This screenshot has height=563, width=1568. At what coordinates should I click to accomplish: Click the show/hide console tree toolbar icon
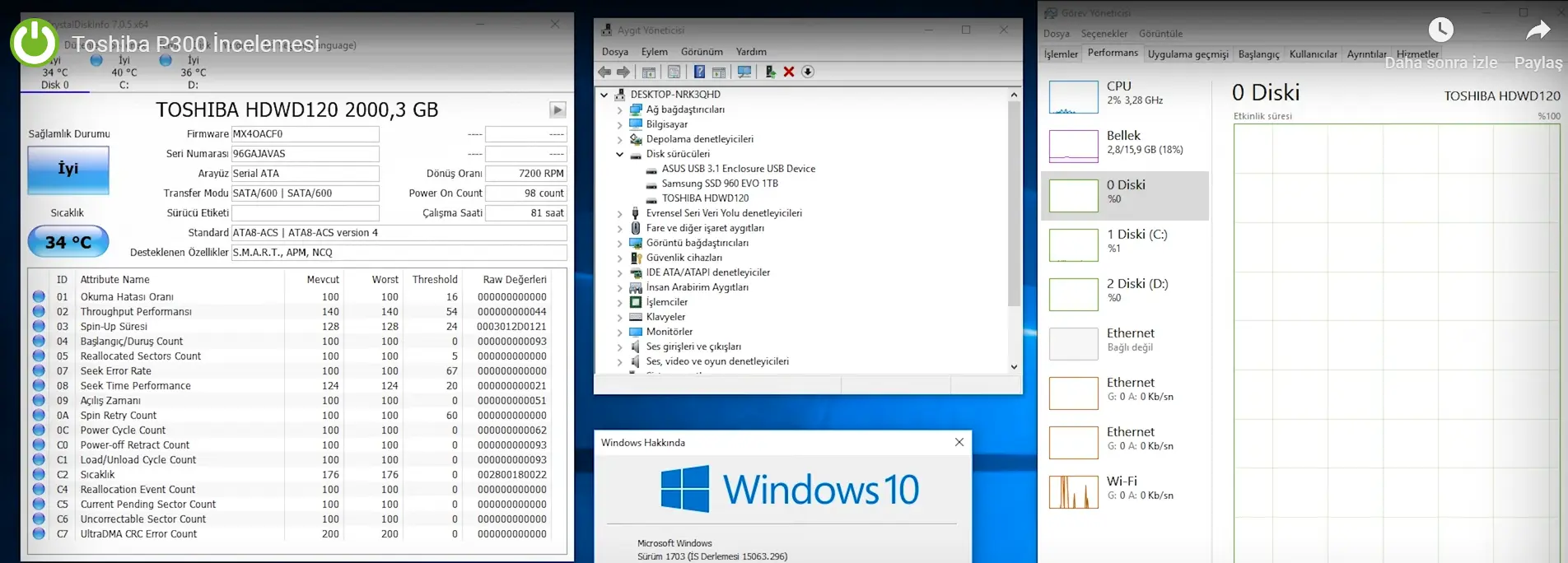click(649, 72)
